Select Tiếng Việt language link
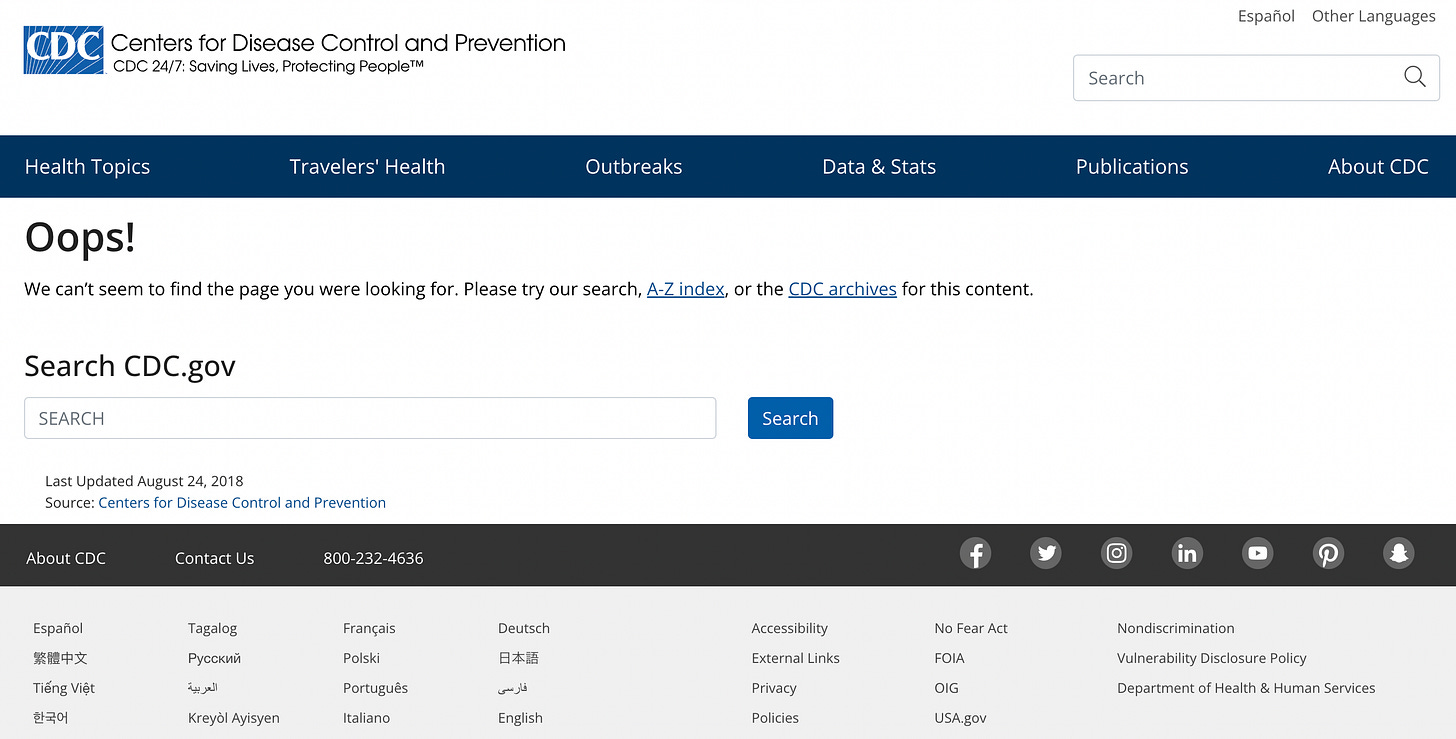 click(x=64, y=688)
